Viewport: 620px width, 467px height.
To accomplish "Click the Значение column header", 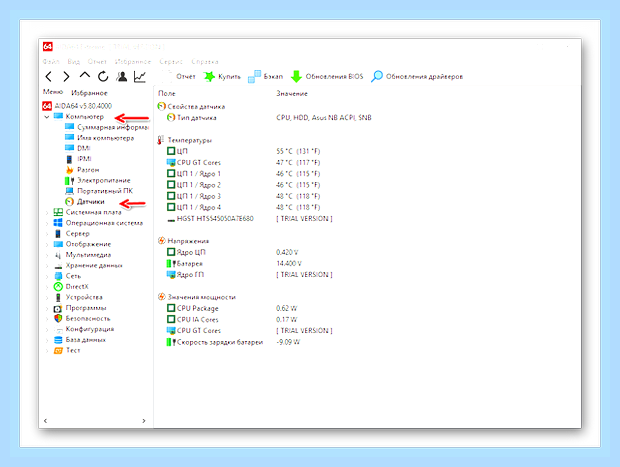I will pyautogui.click(x=292, y=93).
